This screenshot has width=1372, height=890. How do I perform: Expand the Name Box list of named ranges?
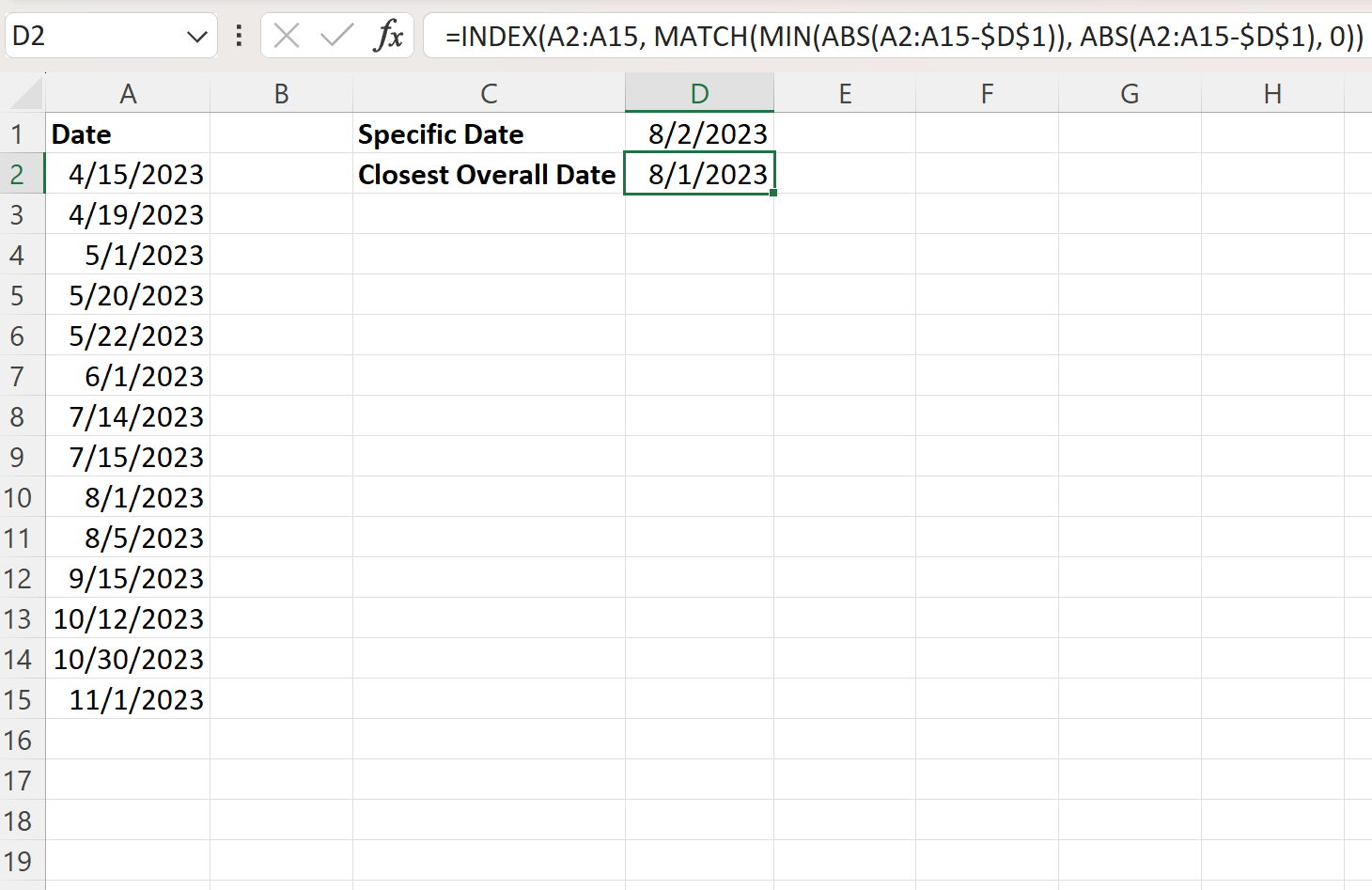point(195,36)
